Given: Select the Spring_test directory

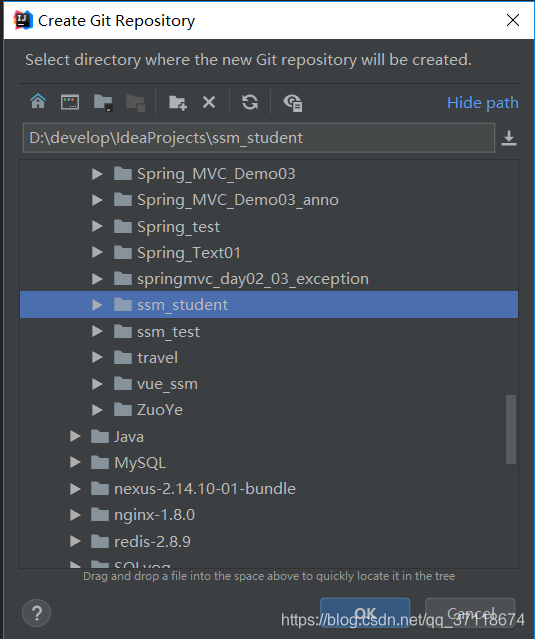Looking at the screenshot, I should pos(178,227).
